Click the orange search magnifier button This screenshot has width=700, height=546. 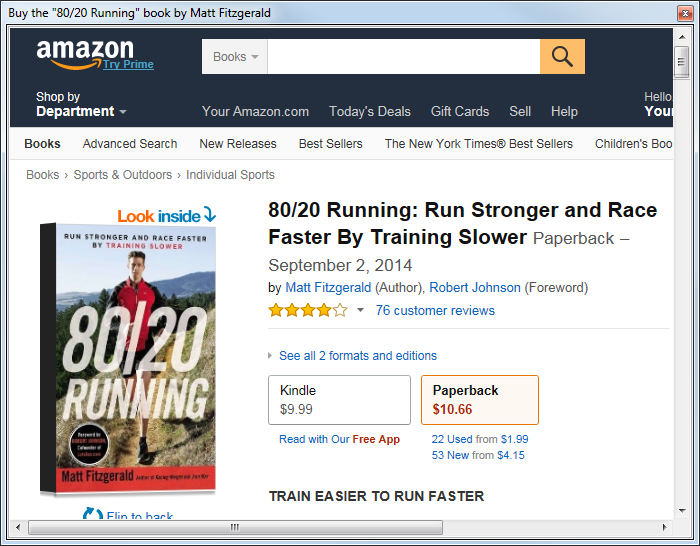pyautogui.click(x=562, y=57)
